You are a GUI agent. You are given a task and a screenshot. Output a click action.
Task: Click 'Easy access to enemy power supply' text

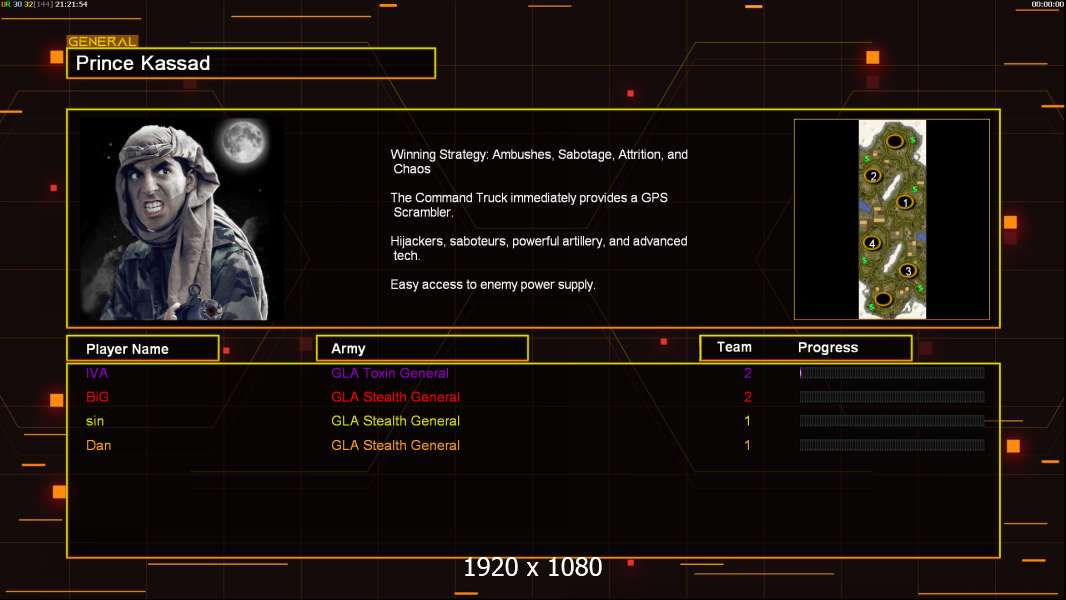pos(493,285)
